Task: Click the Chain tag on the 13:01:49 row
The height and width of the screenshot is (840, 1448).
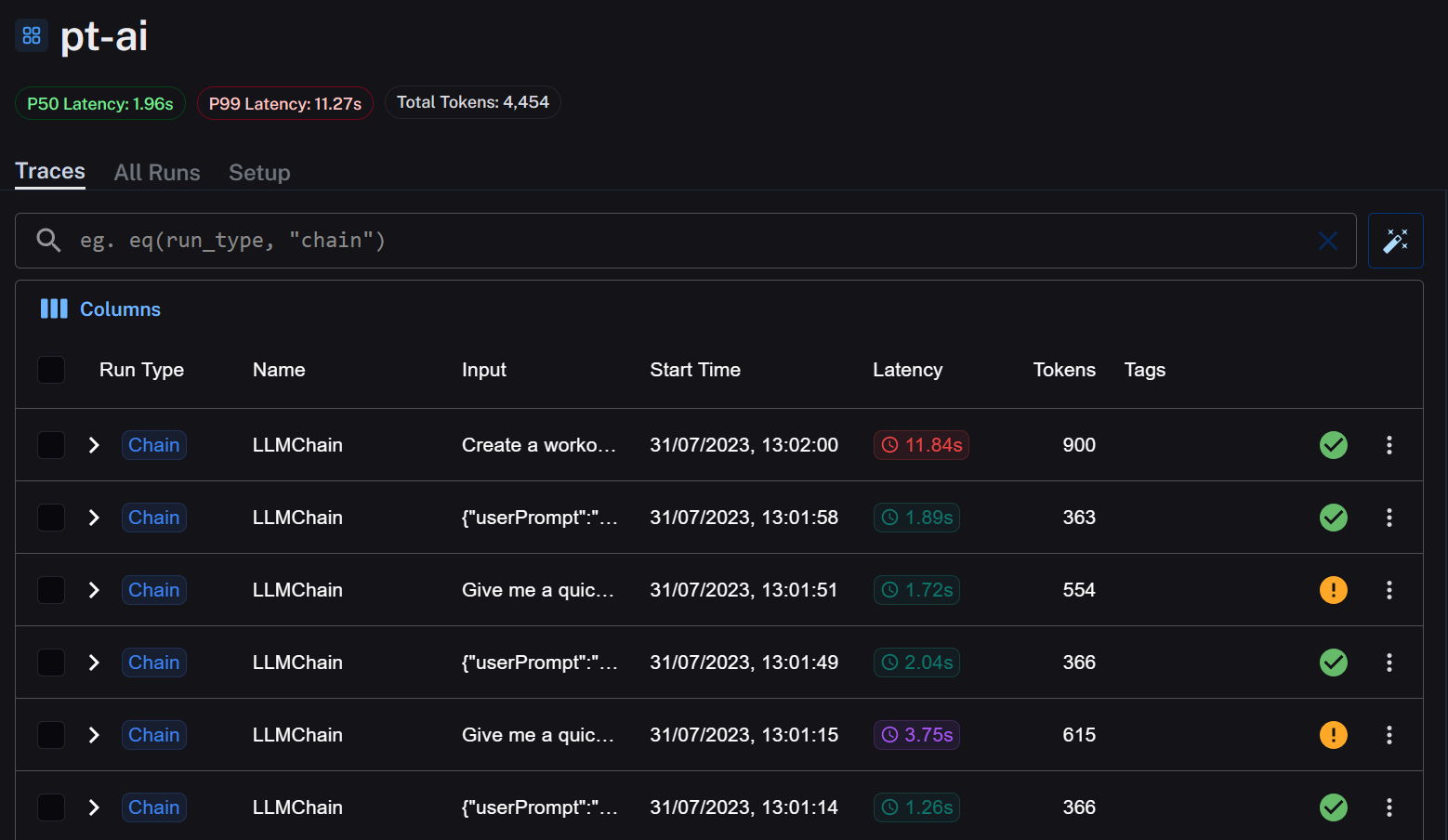Action: tap(154, 663)
